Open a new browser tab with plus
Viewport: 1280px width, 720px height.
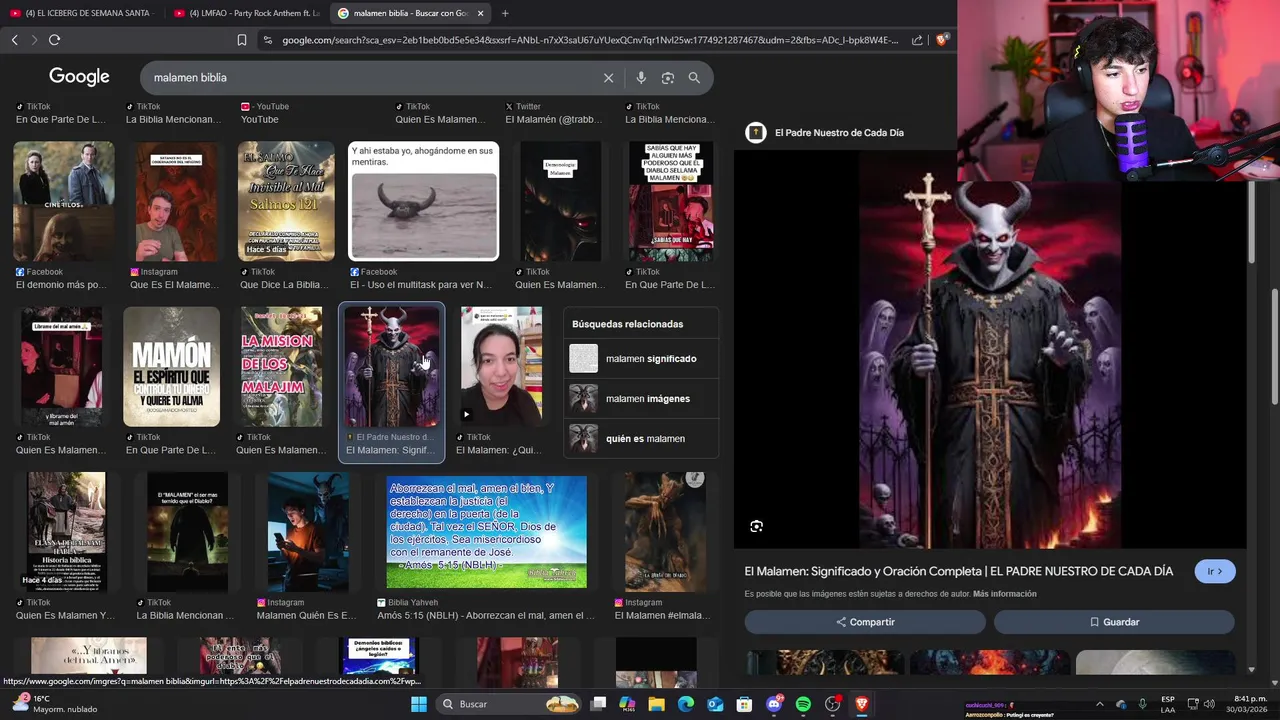click(505, 13)
